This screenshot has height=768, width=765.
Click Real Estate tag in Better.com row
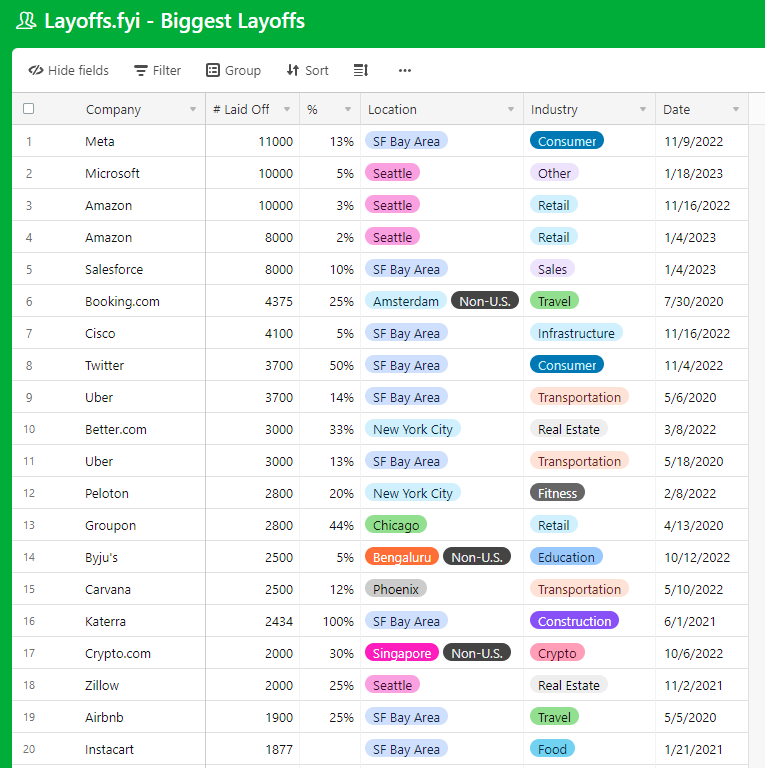click(x=569, y=429)
